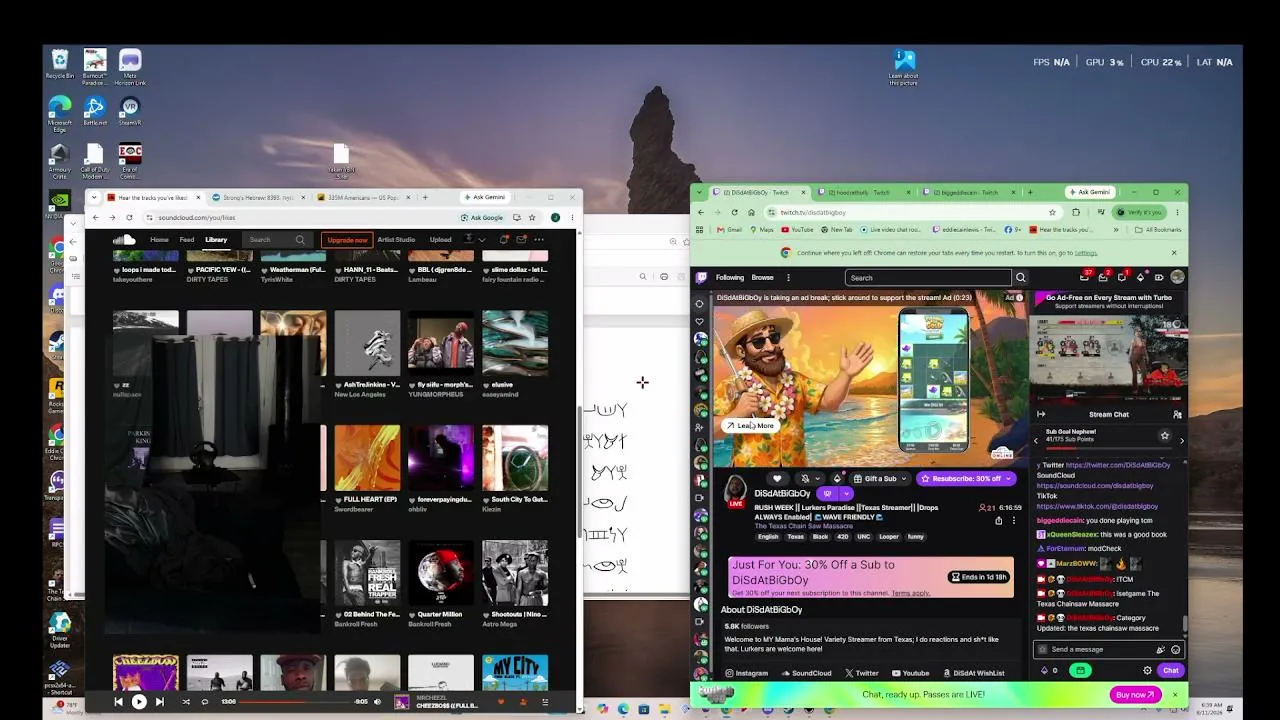Open SteamVR desktop shortcut
1280x720 pixels.
click(x=130, y=111)
